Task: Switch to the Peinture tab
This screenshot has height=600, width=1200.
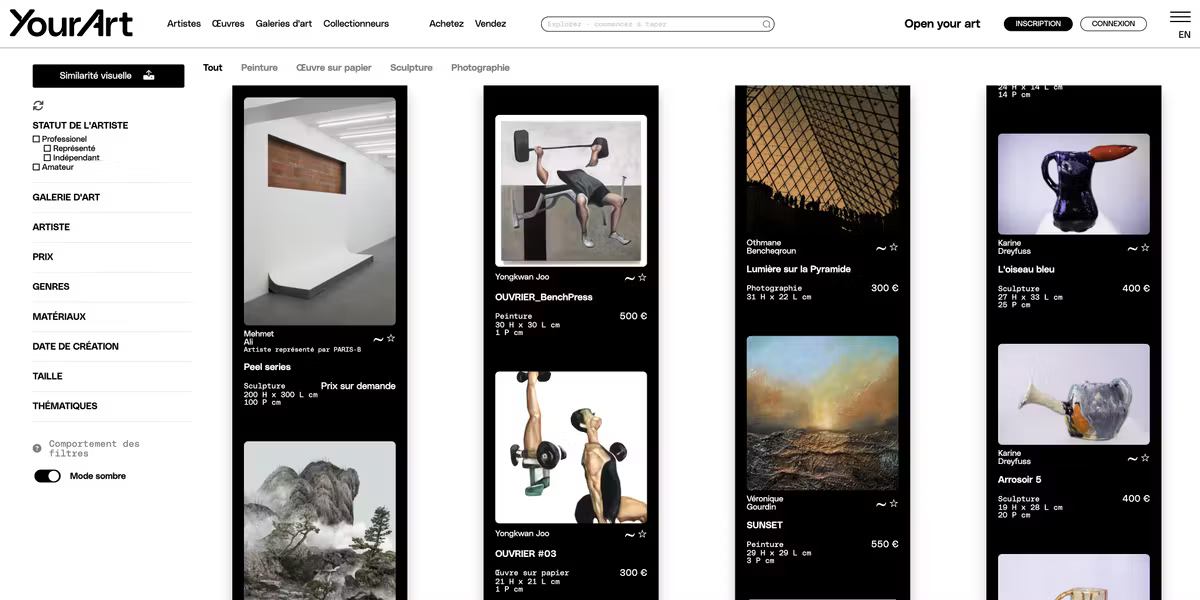Action: tap(259, 68)
